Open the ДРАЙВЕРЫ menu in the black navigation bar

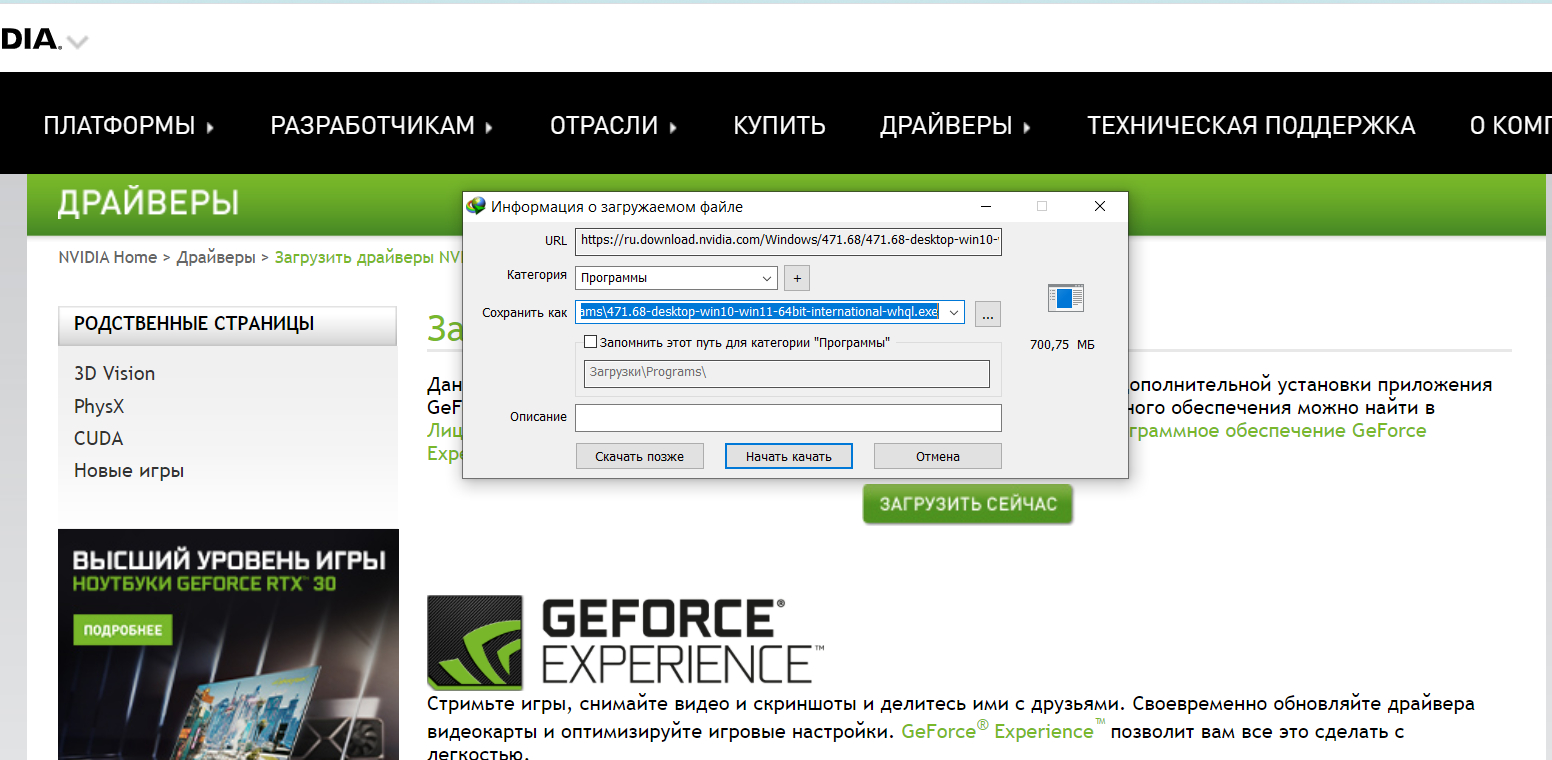coord(956,125)
